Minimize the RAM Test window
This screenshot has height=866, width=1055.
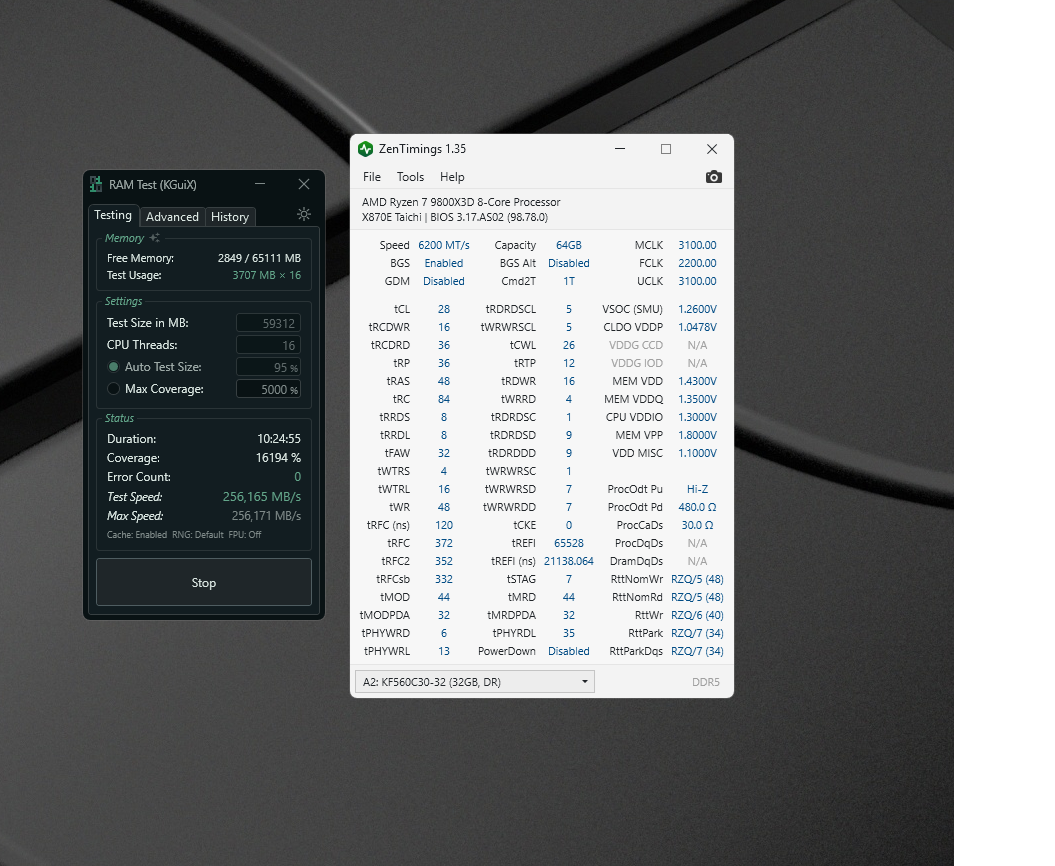coord(260,184)
